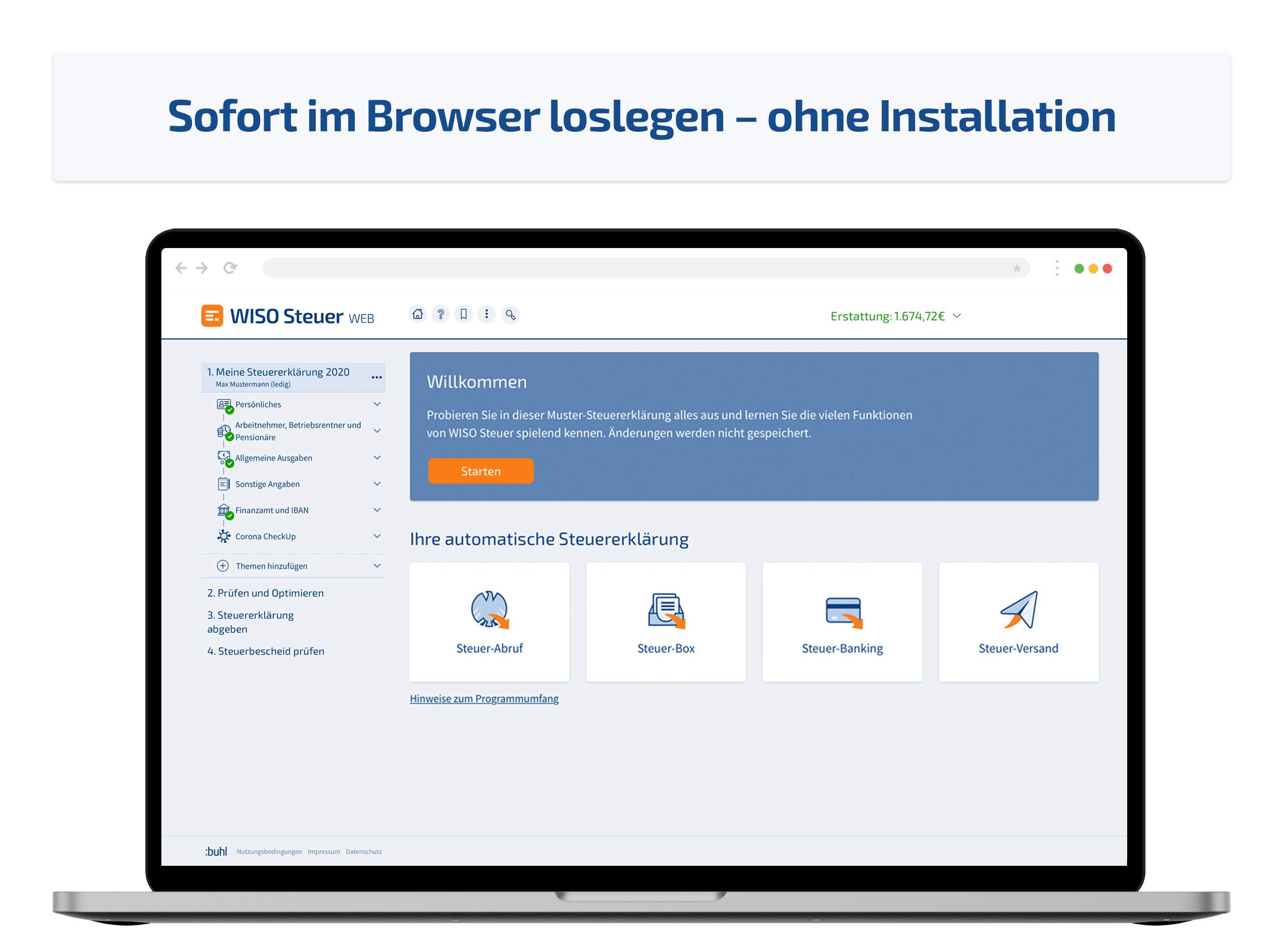Click the Corona CheckUp virus icon
This screenshot has height=952, width=1283.
coord(224,537)
